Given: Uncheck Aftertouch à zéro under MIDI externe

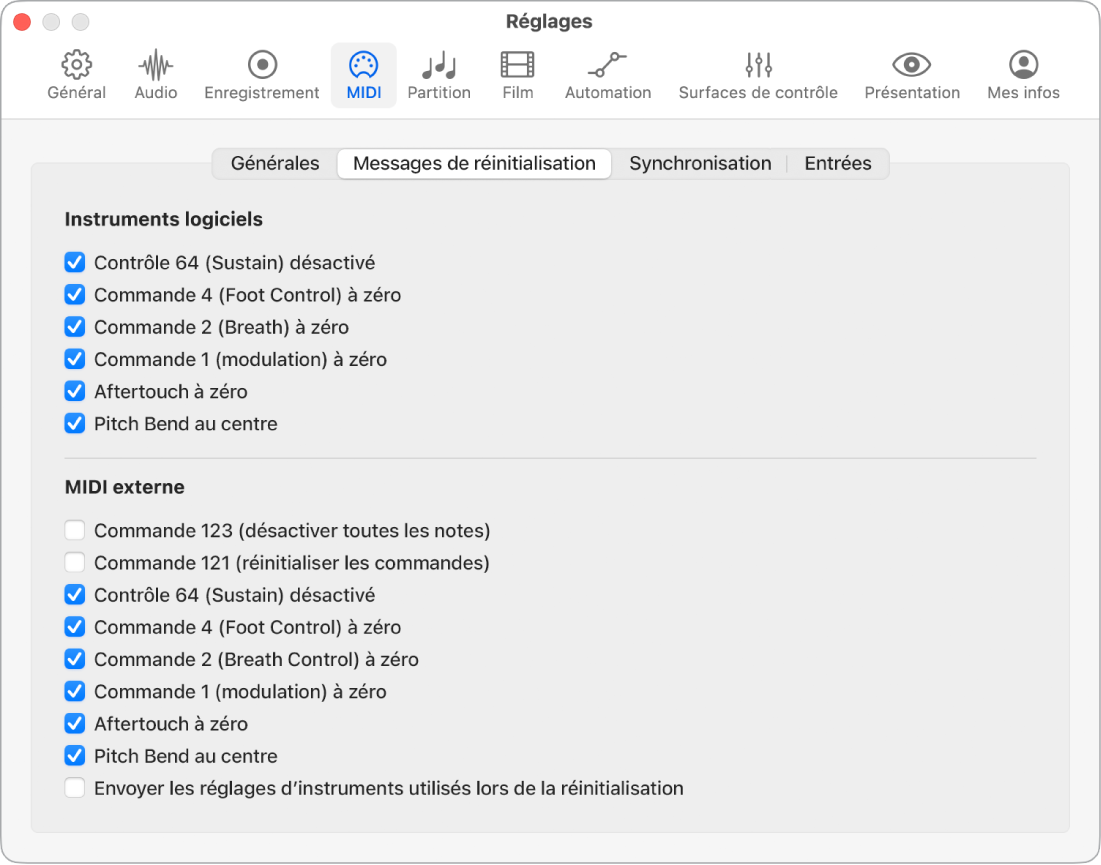Looking at the screenshot, I should pyautogui.click(x=74, y=723).
